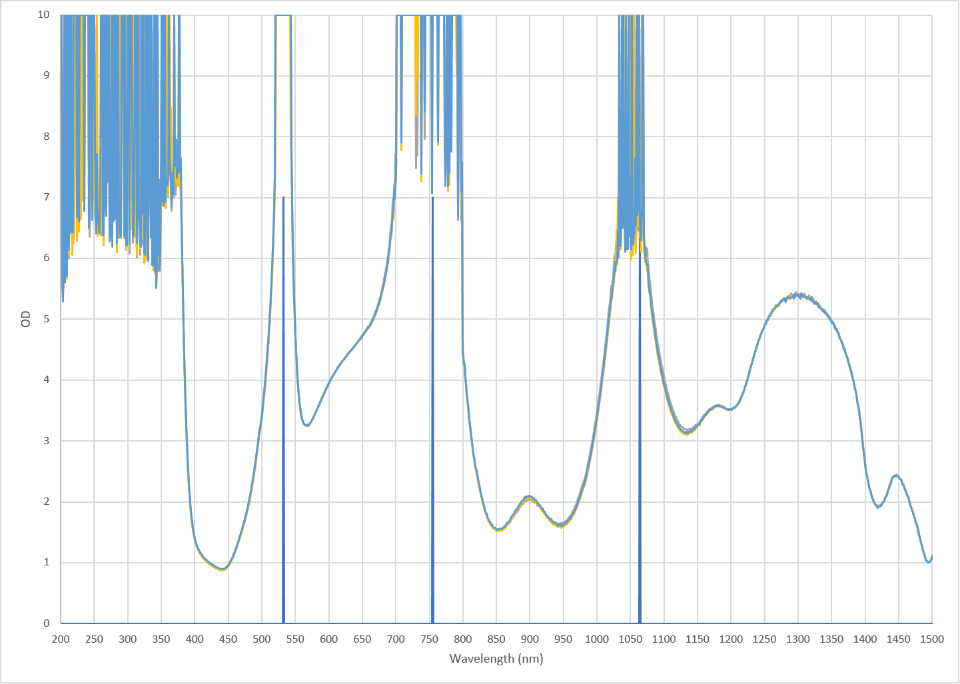
Task: Select the 1500 wavelength axis tick label
Action: click(931, 639)
